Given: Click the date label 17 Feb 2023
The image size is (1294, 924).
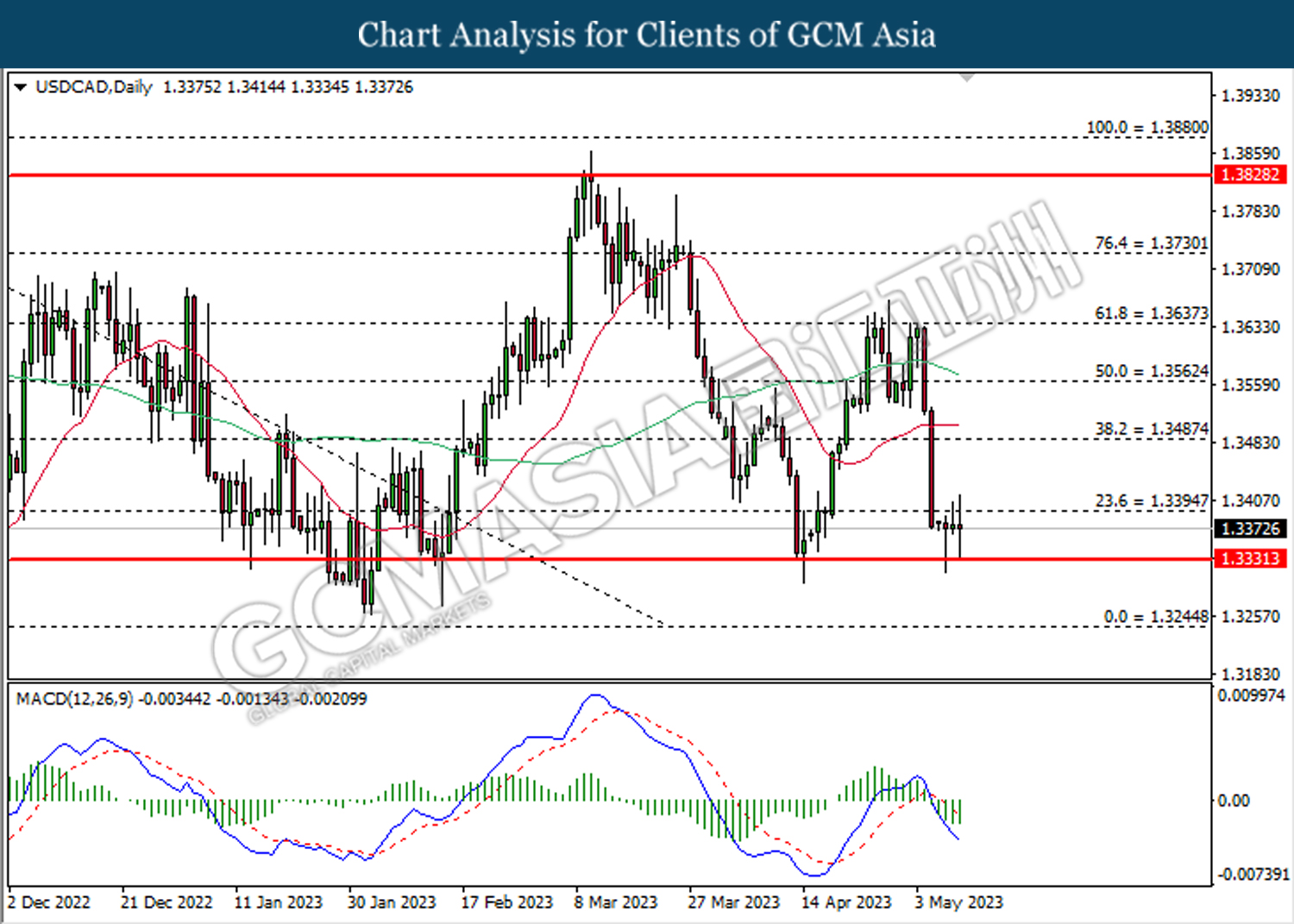Looking at the screenshot, I should [x=506, y=902].
